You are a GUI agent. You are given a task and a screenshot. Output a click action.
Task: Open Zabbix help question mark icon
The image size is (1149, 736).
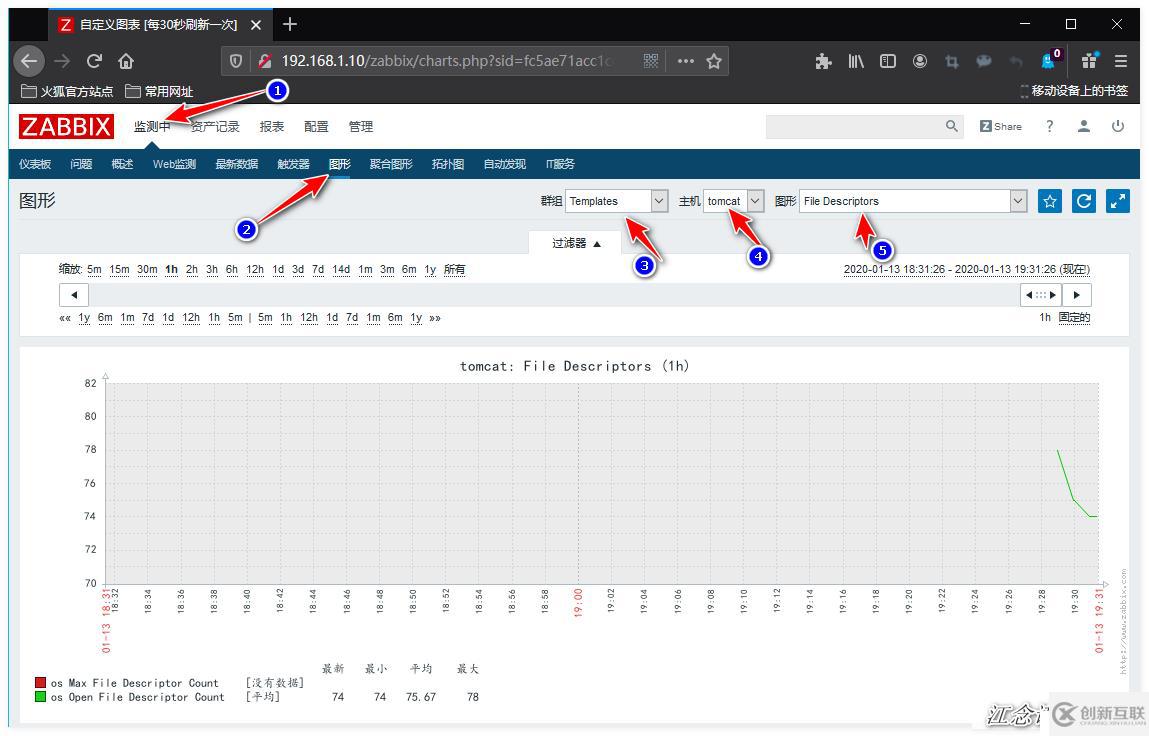(1049, 126)
